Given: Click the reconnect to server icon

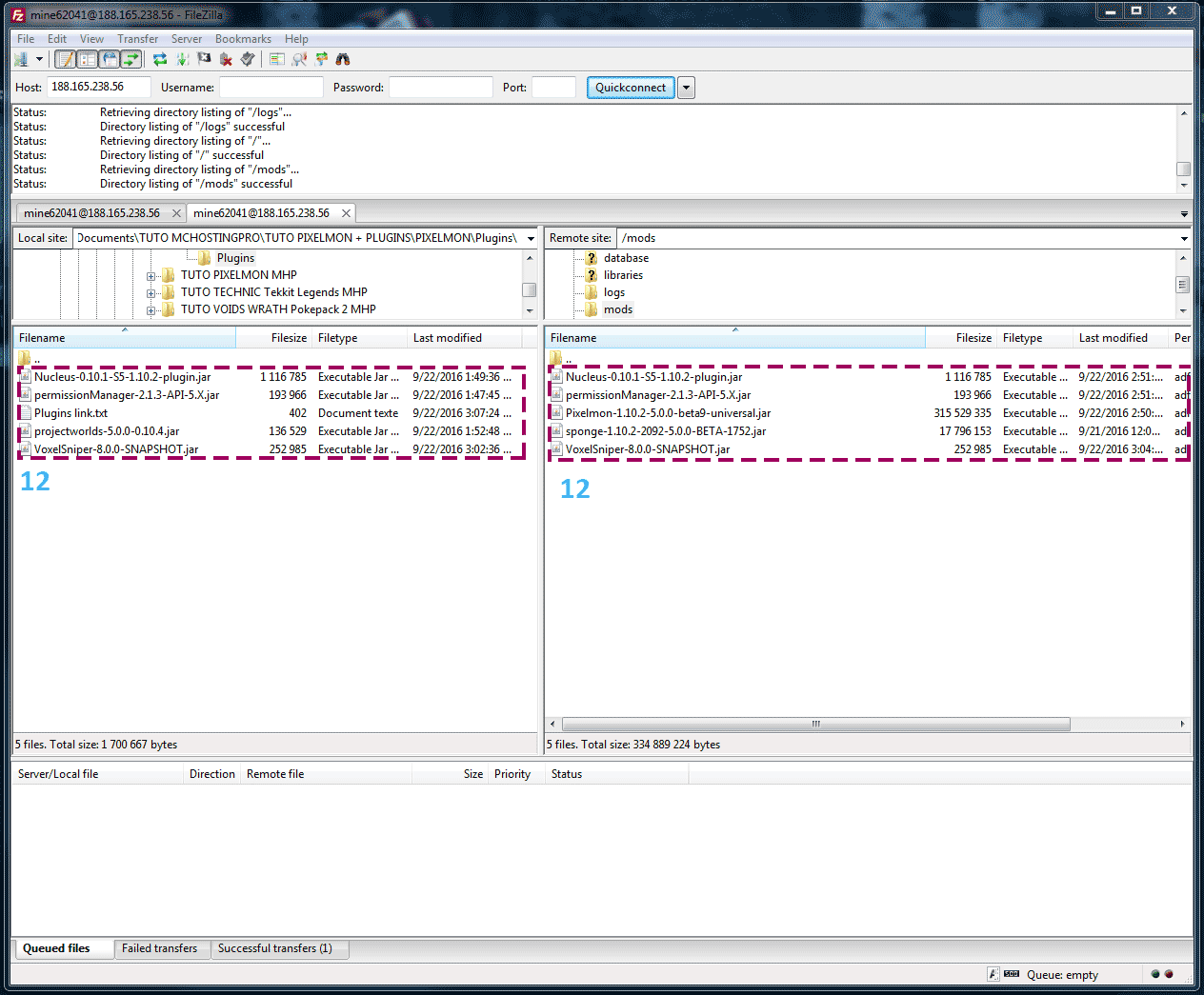Looking at the screenshot, I should [248, 60].
